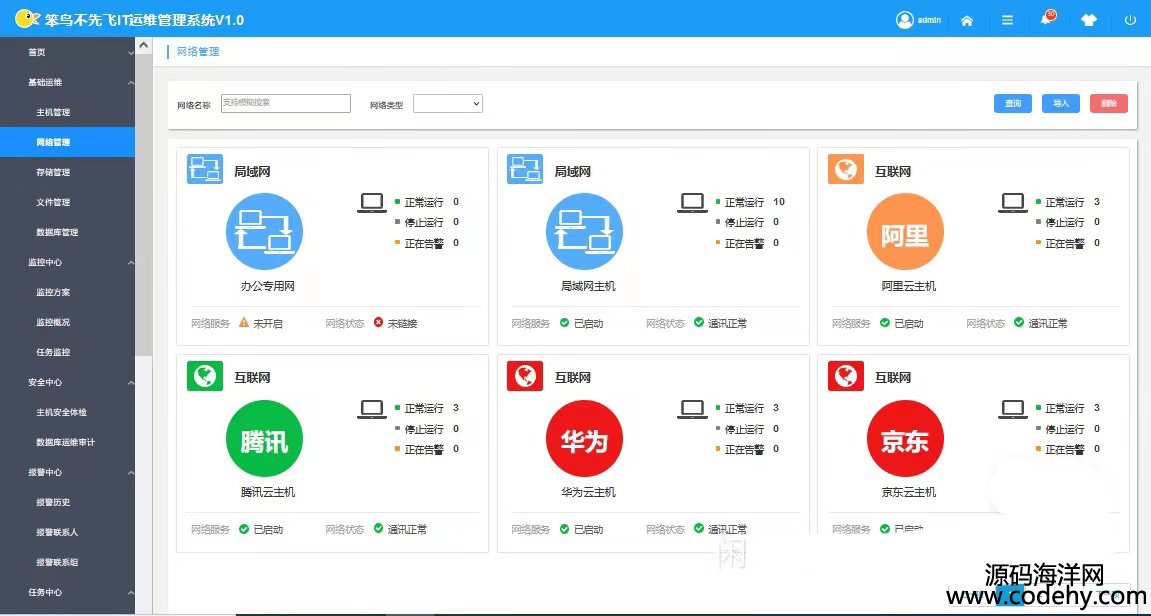Click the 办公专用网 card name

(x=268, y=286)
